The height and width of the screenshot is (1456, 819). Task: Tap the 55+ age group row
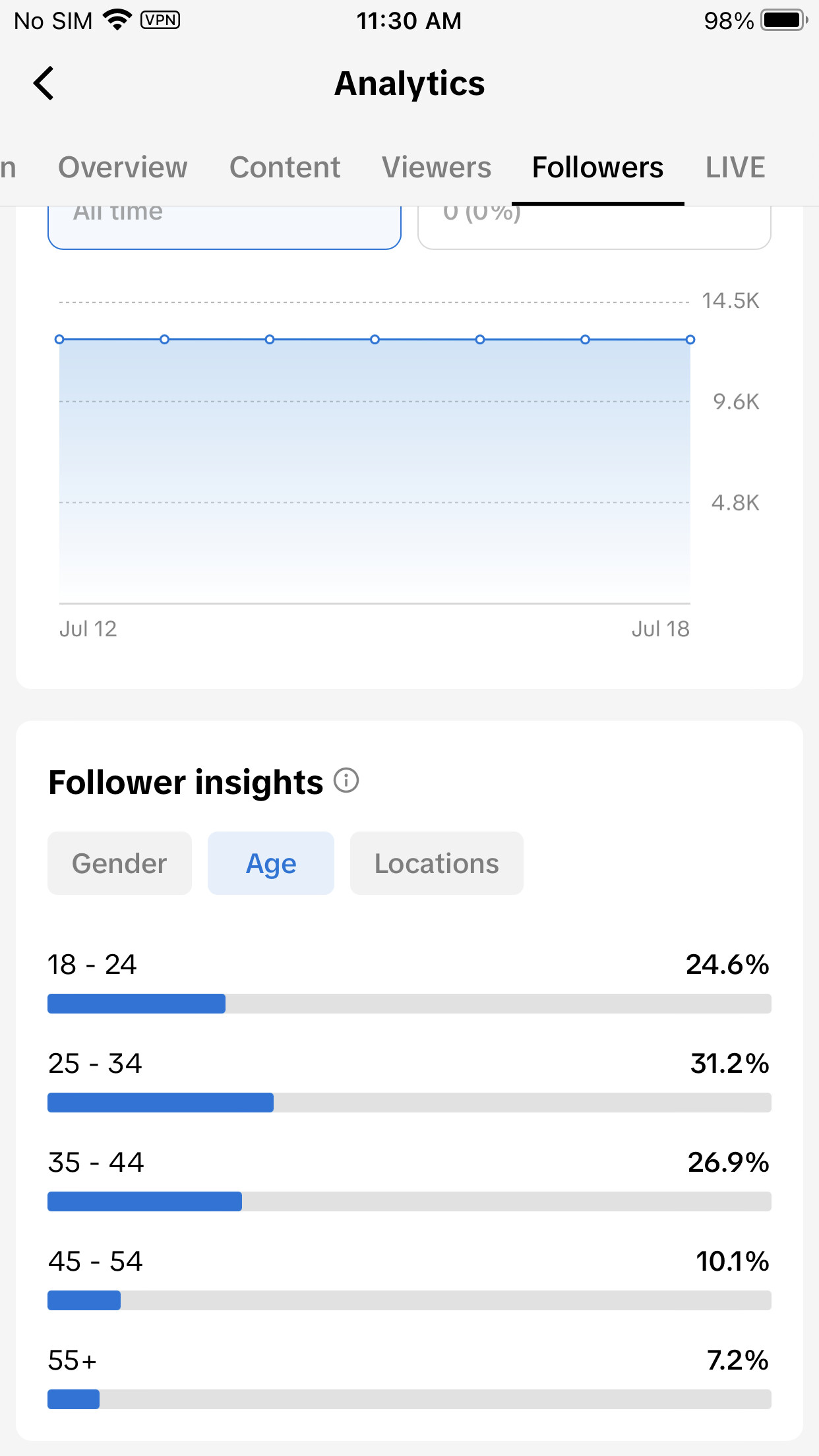409,1377
